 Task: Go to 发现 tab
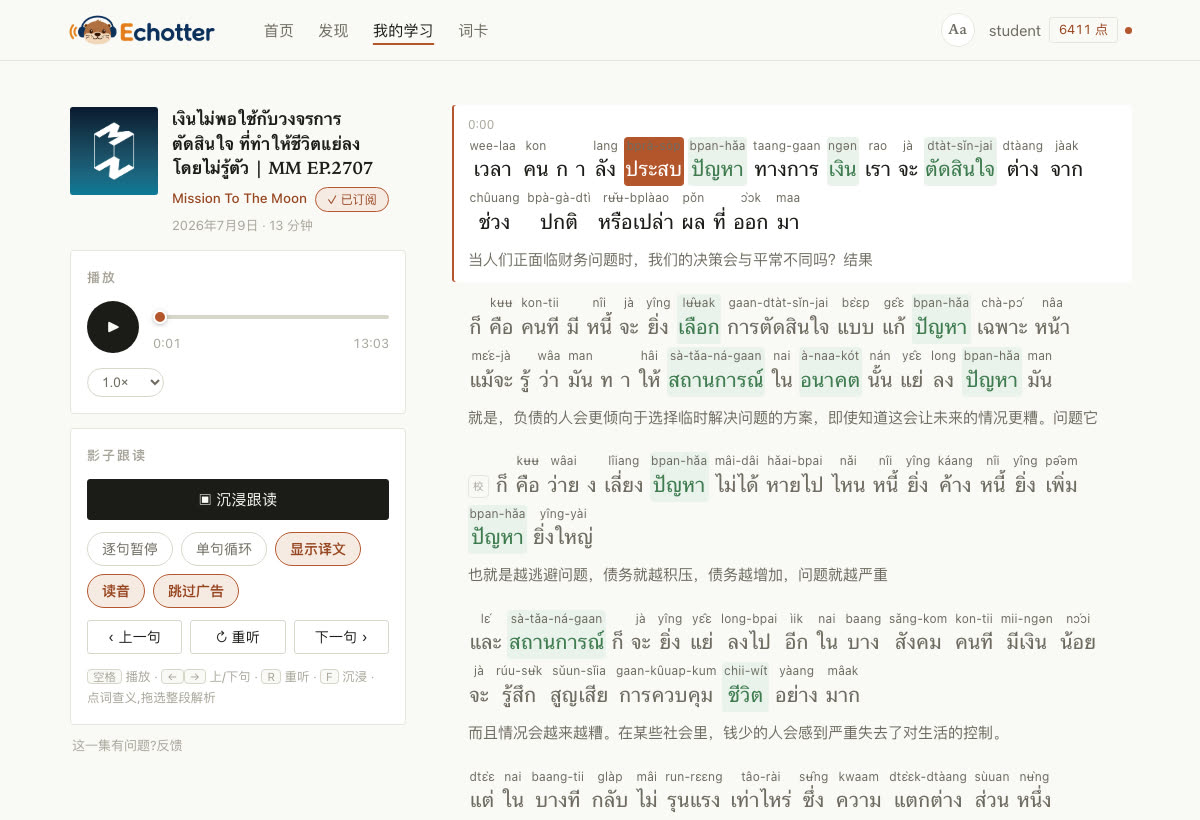click(334, 31)
